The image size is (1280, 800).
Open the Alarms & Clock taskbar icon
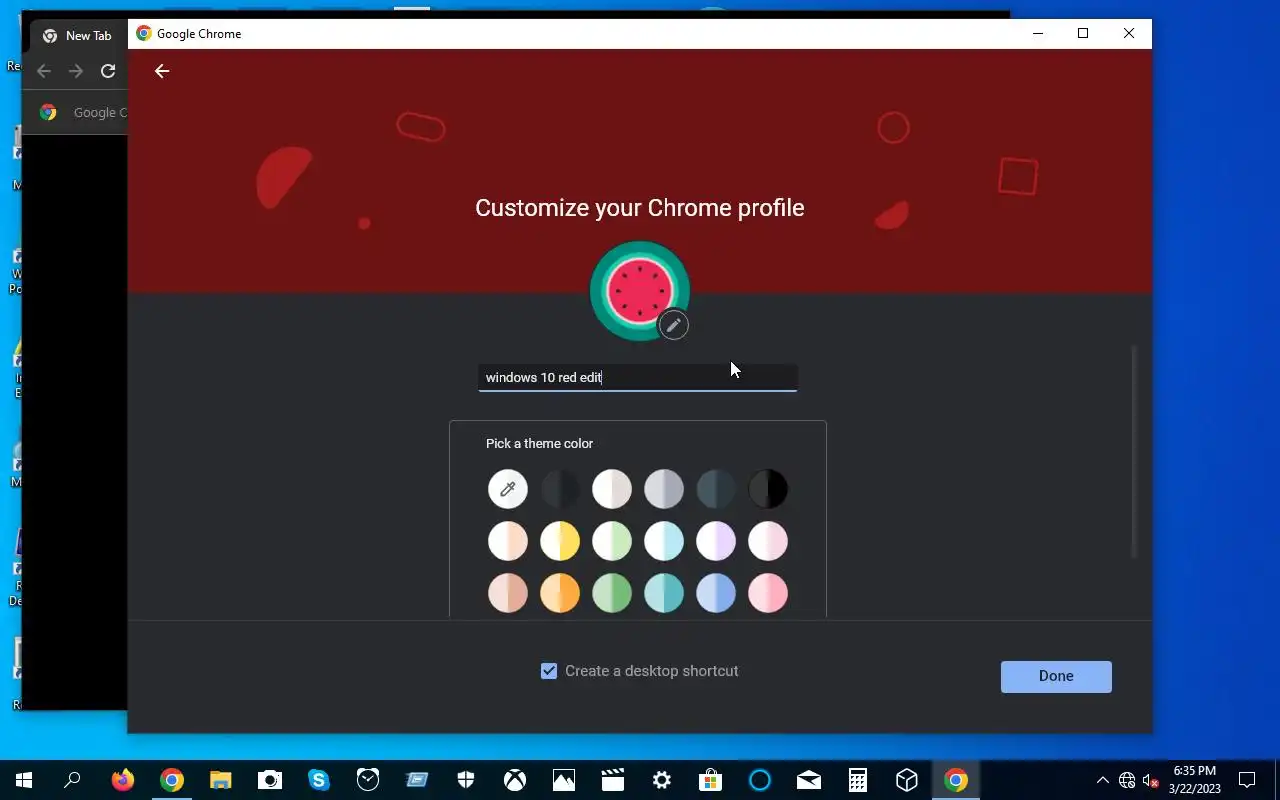[368, 780]
